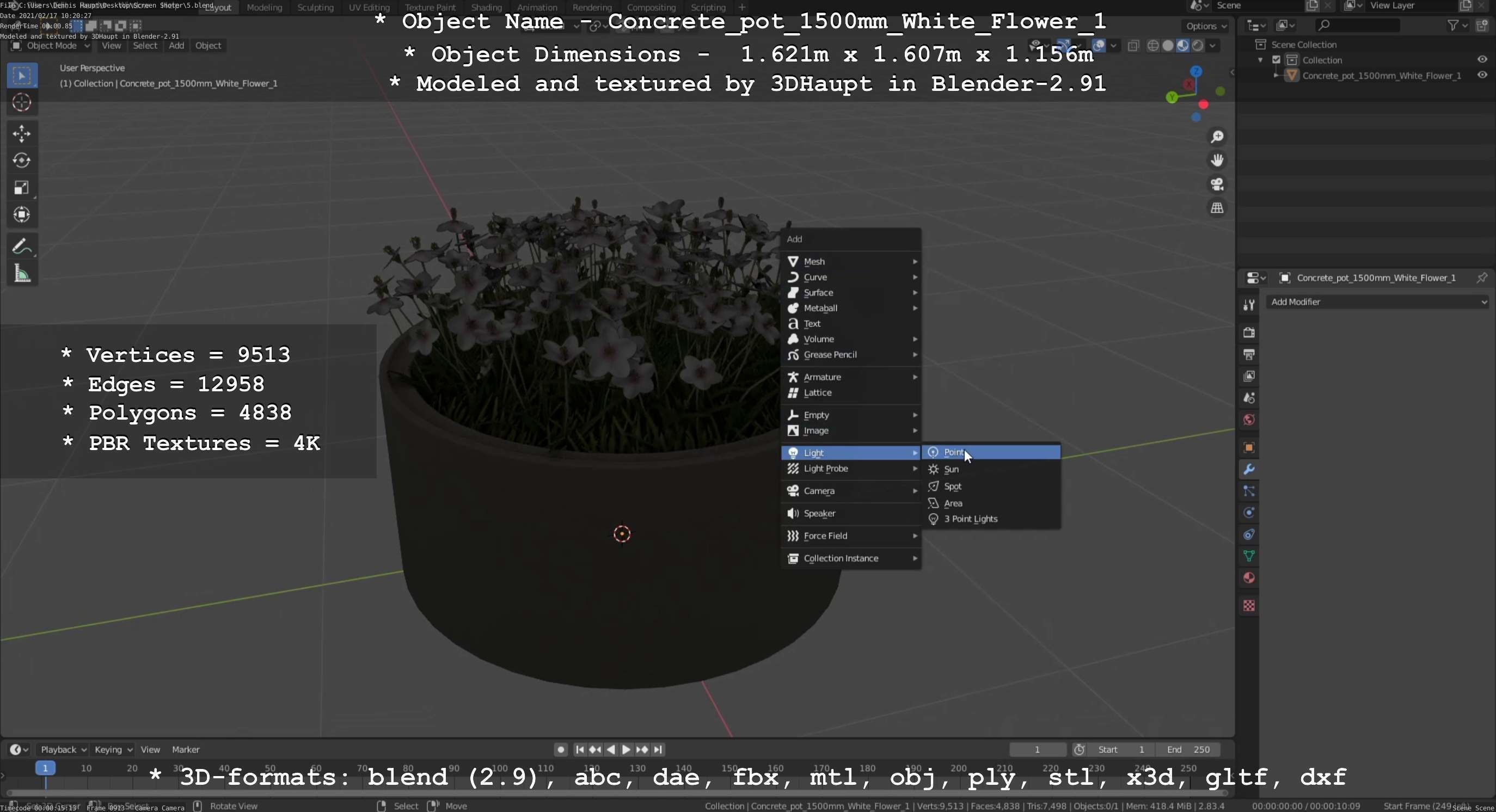Open the viewport Options dropdown
This screenshot has width=1496, height=812.
coord(1206,26)
